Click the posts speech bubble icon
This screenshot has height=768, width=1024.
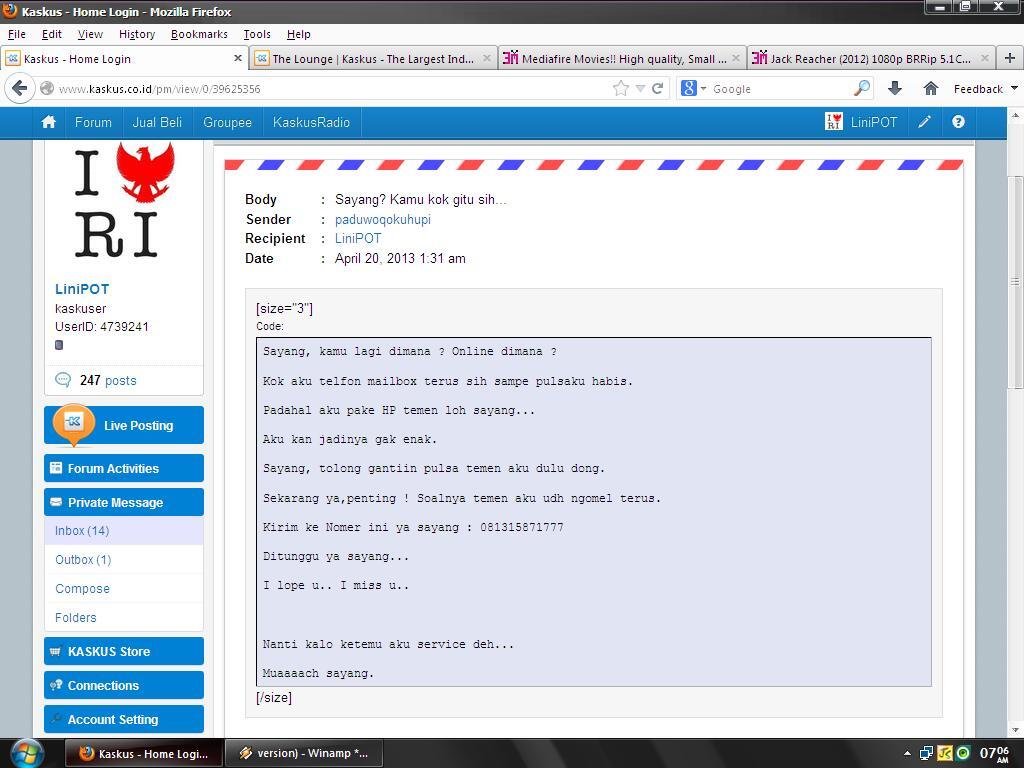[x=63, y=379]
